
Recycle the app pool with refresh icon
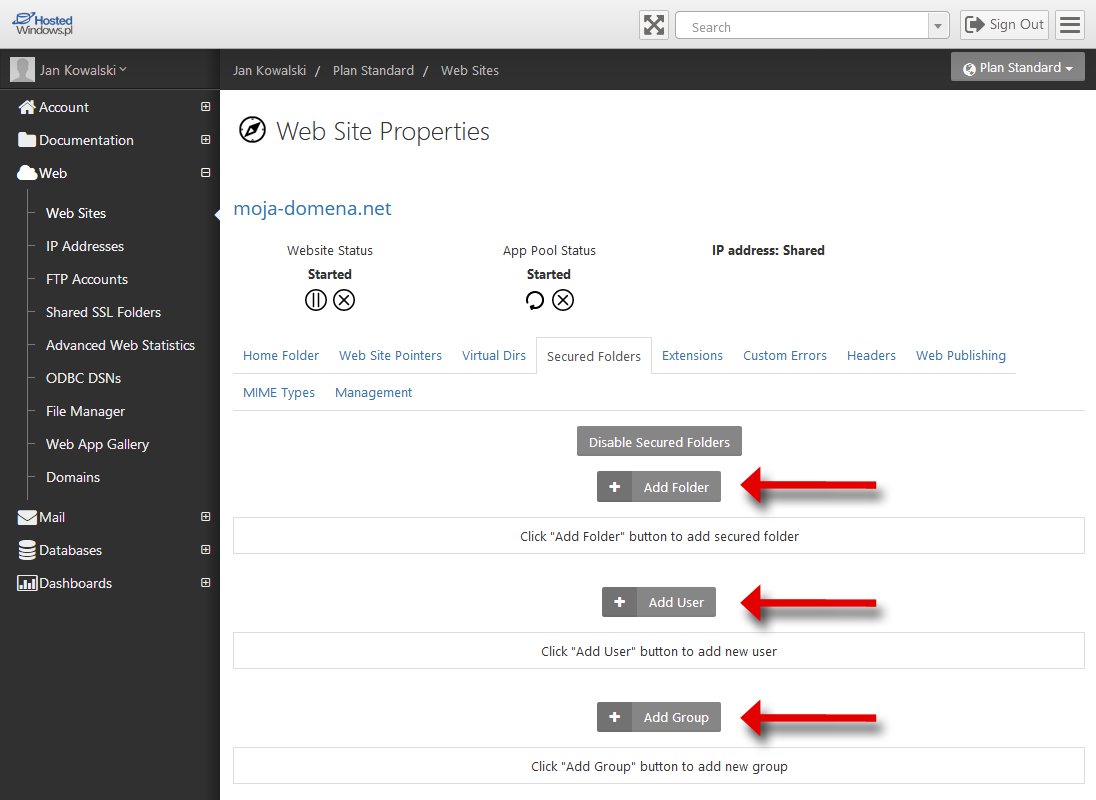point(535,300)
